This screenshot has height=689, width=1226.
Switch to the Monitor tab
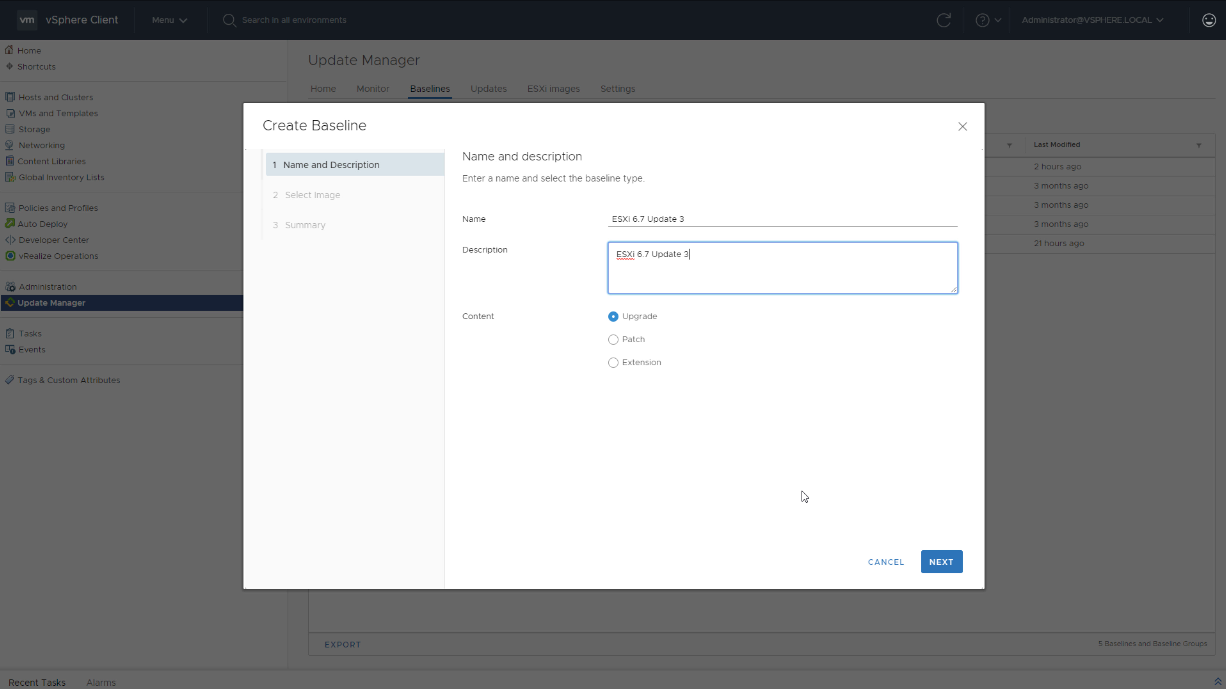373,89
